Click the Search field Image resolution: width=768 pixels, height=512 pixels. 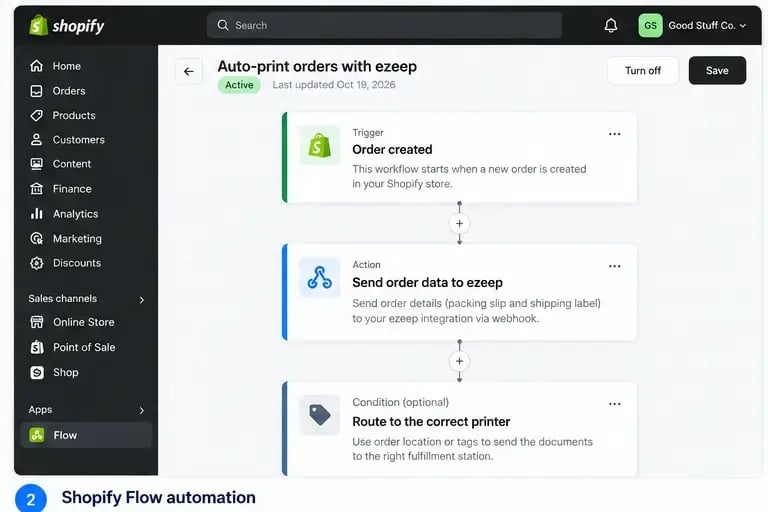(384, 25)
